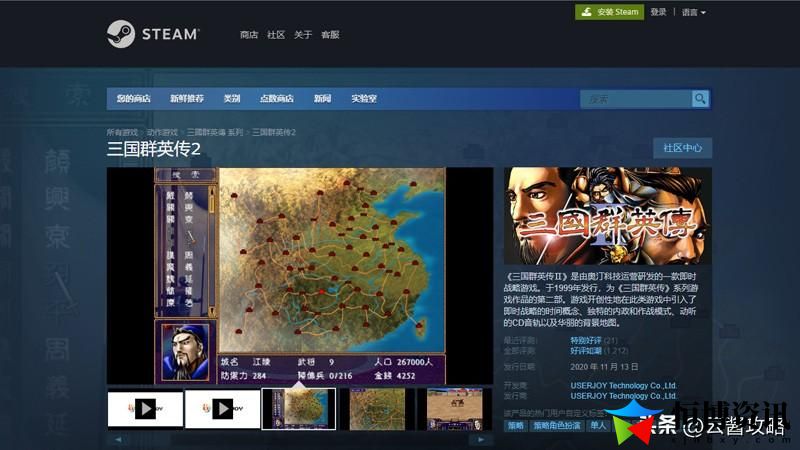
Task: Focus the store search input field
Action: pos(636,99)
